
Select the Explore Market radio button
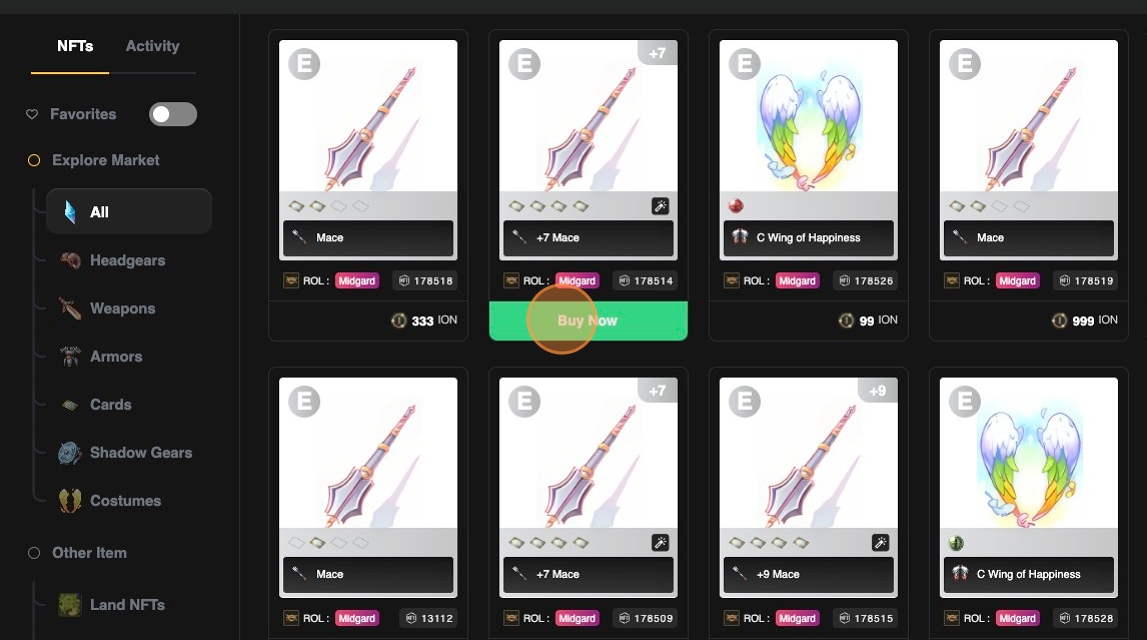[34, 160]
